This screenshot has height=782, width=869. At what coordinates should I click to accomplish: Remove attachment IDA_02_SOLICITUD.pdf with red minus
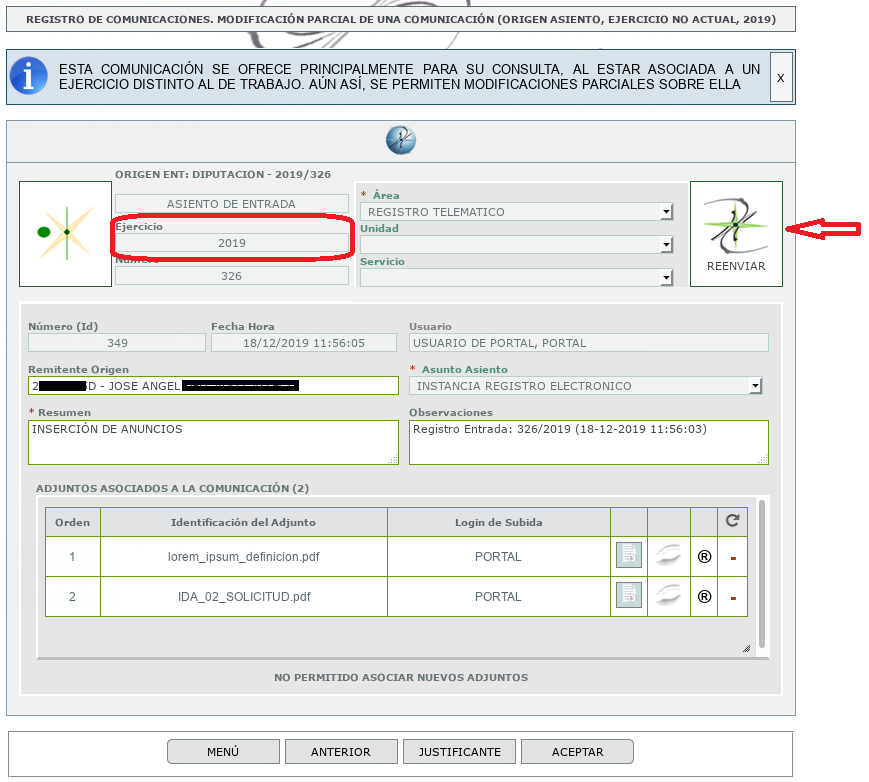click(733, 598)
